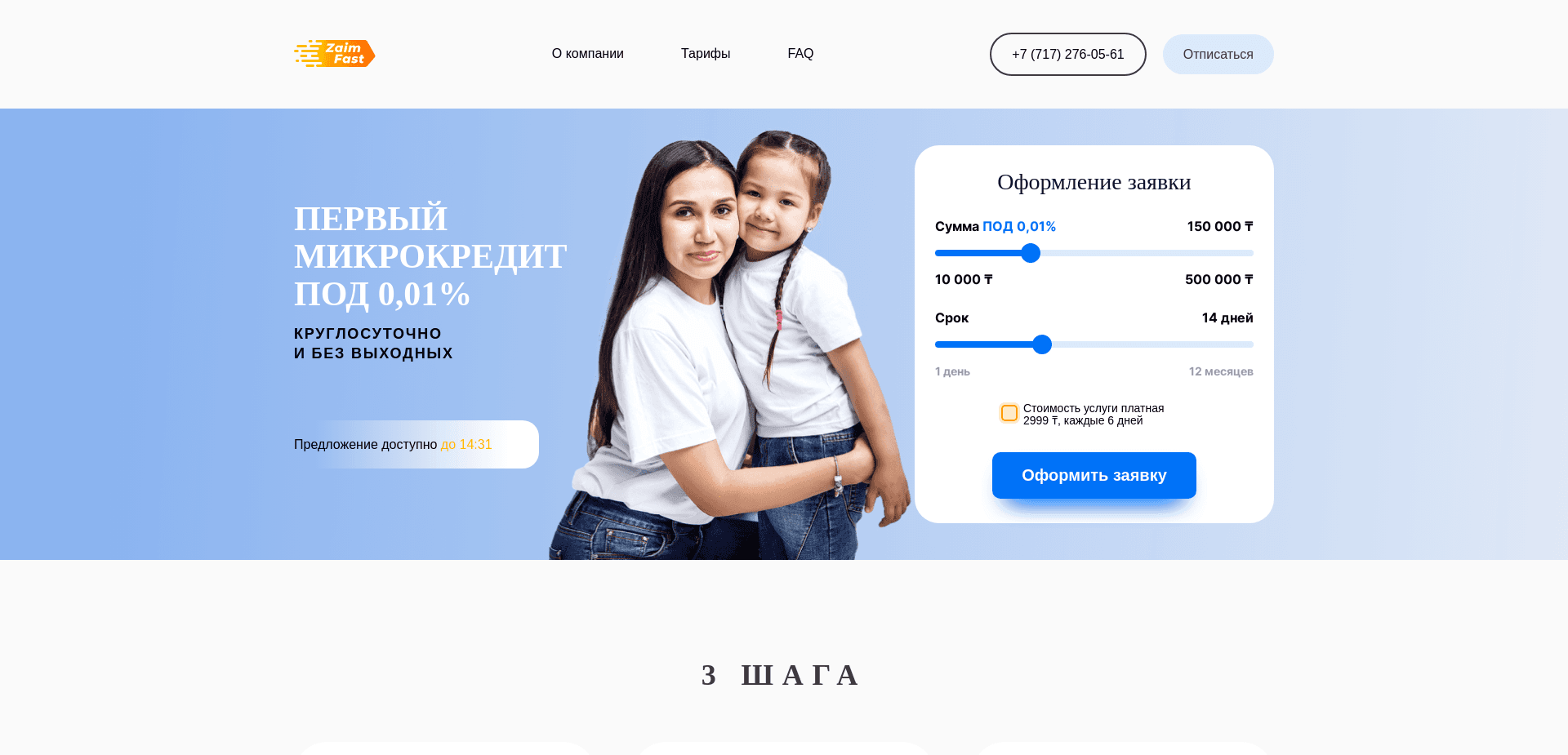Click the Сумма loan amount slider handle
Viewport: 1568px width, 755px height.
pyautogui.click(x=1031, y=253)
